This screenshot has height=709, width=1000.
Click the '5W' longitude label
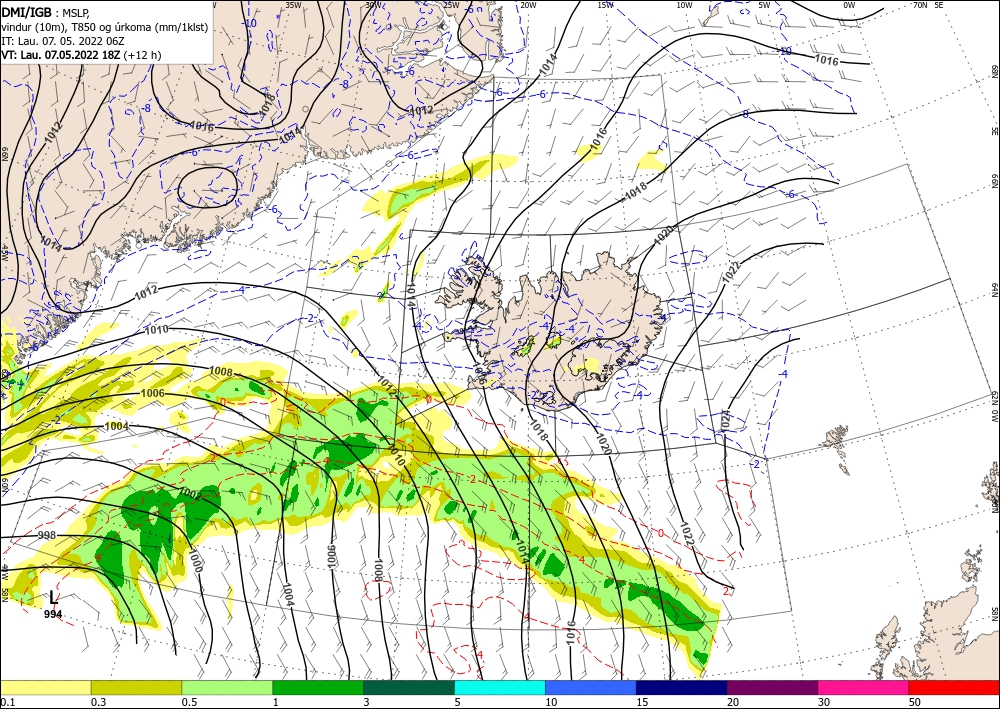coord(765,5)
